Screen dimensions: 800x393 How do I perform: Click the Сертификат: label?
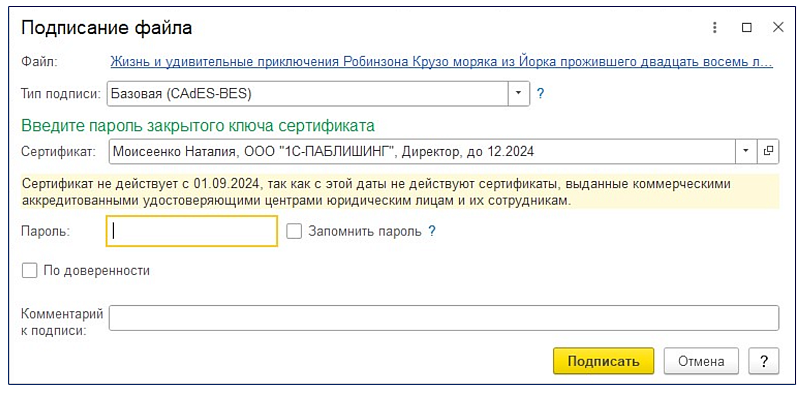[59, 151]
